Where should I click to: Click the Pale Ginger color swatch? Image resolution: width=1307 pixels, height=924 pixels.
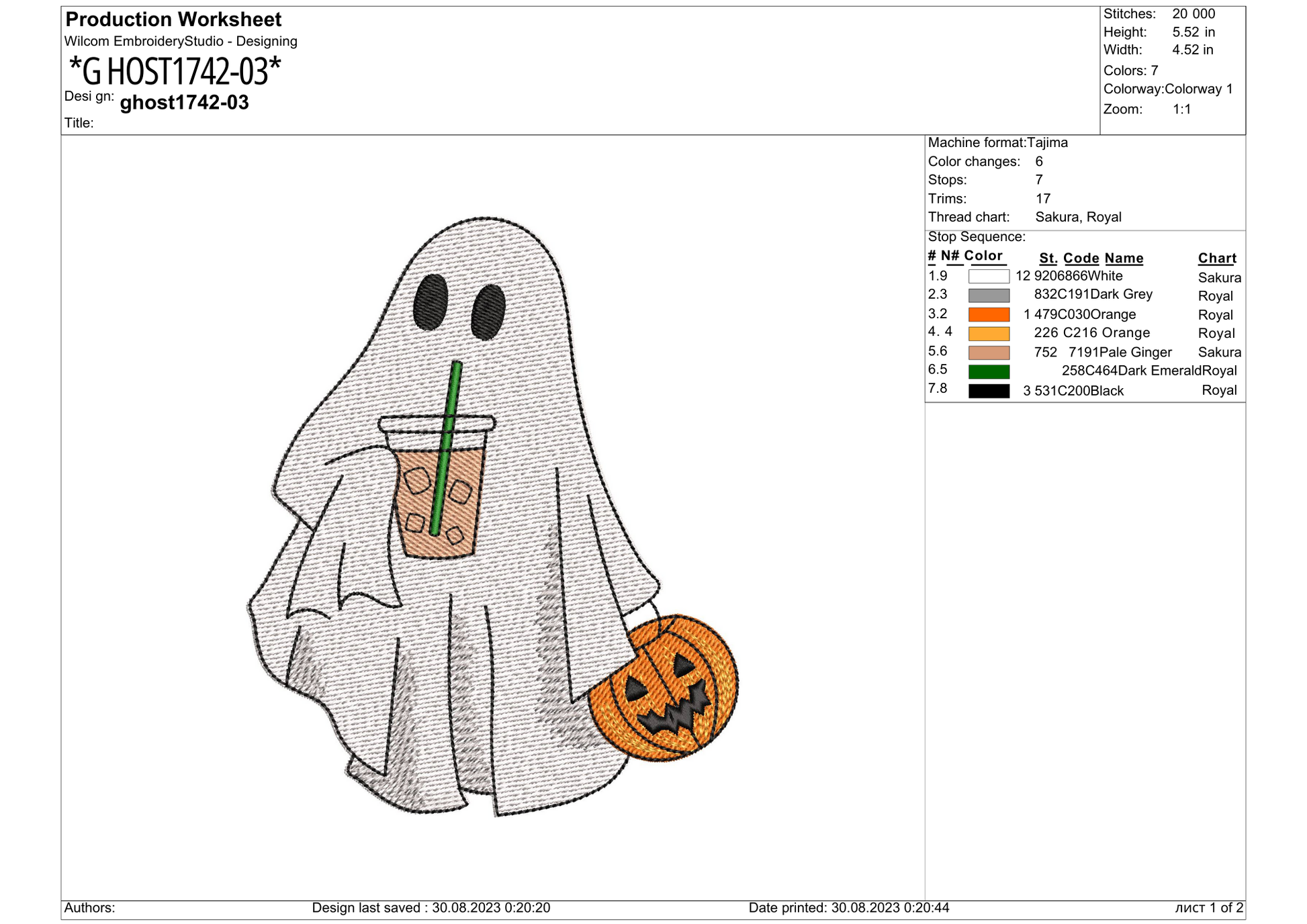coord(989,353)
